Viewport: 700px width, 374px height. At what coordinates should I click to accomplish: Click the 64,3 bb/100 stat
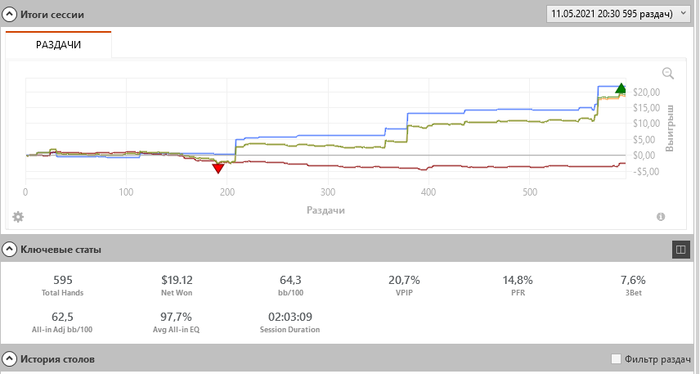coord(290,285)
